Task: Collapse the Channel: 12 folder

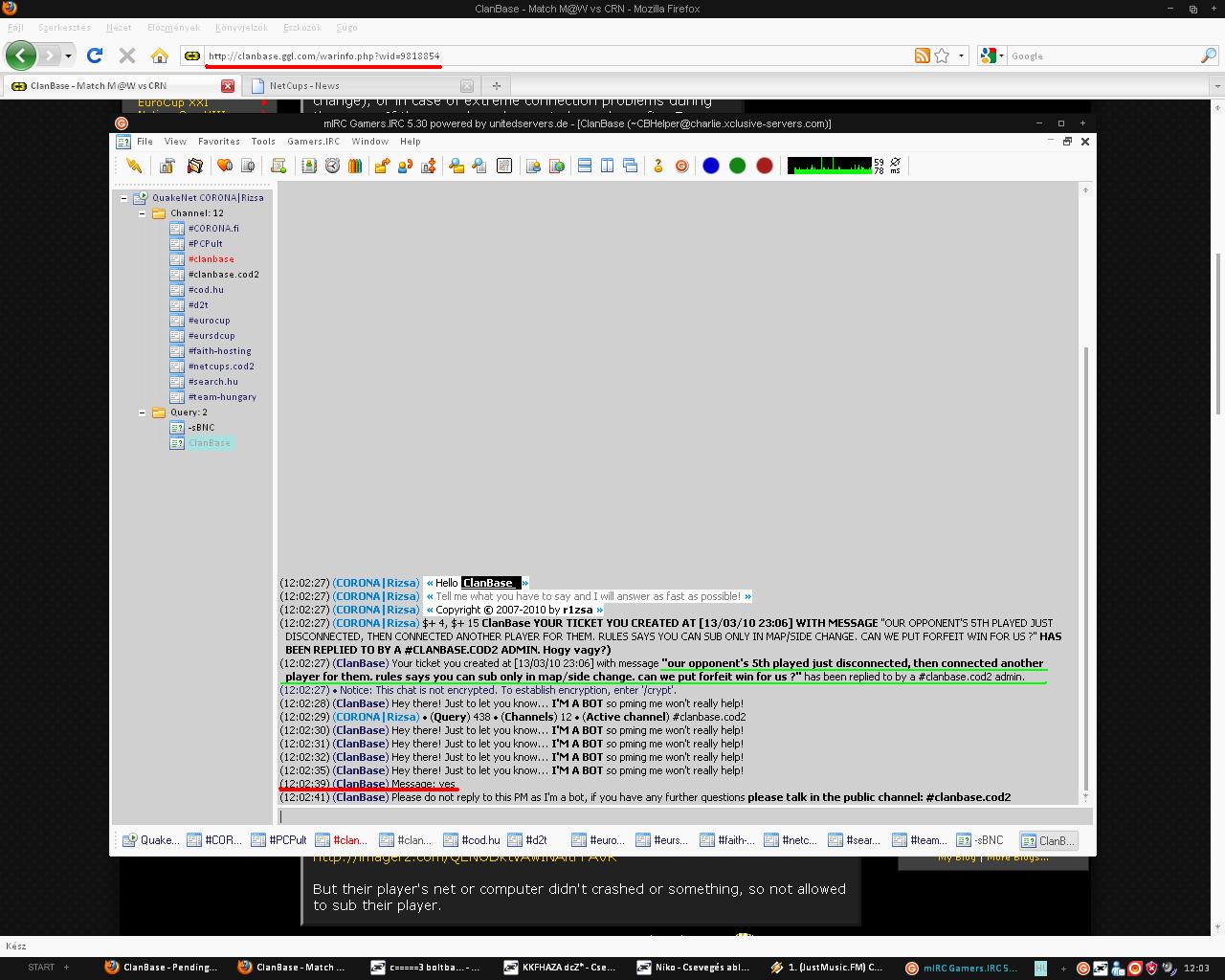Action: pyautogui.click(x=143, y=213)
